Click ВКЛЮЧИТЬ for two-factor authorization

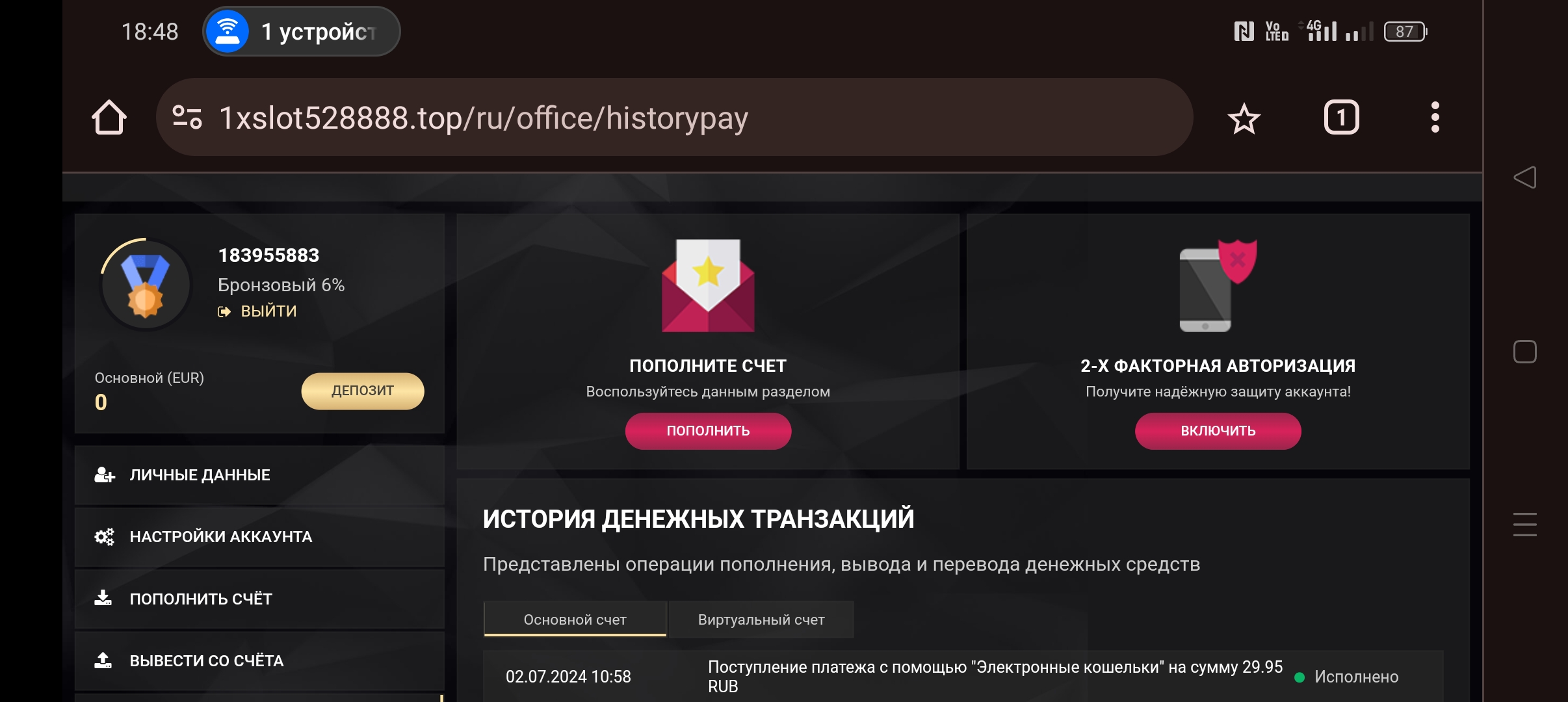click(1218, 431)
